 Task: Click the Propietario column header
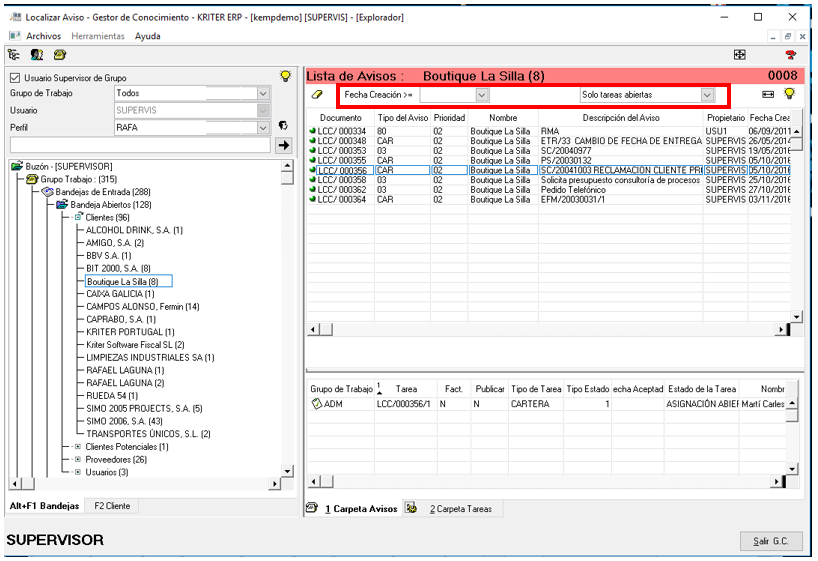coord(726,118)
